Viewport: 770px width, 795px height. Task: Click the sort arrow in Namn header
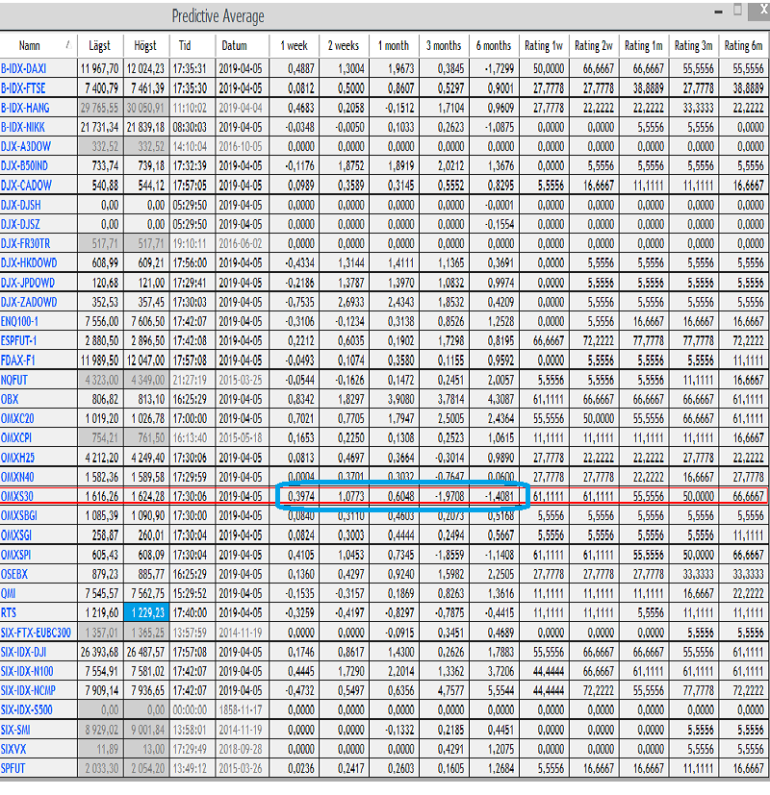pyautogui.click(x=67, y=45)
